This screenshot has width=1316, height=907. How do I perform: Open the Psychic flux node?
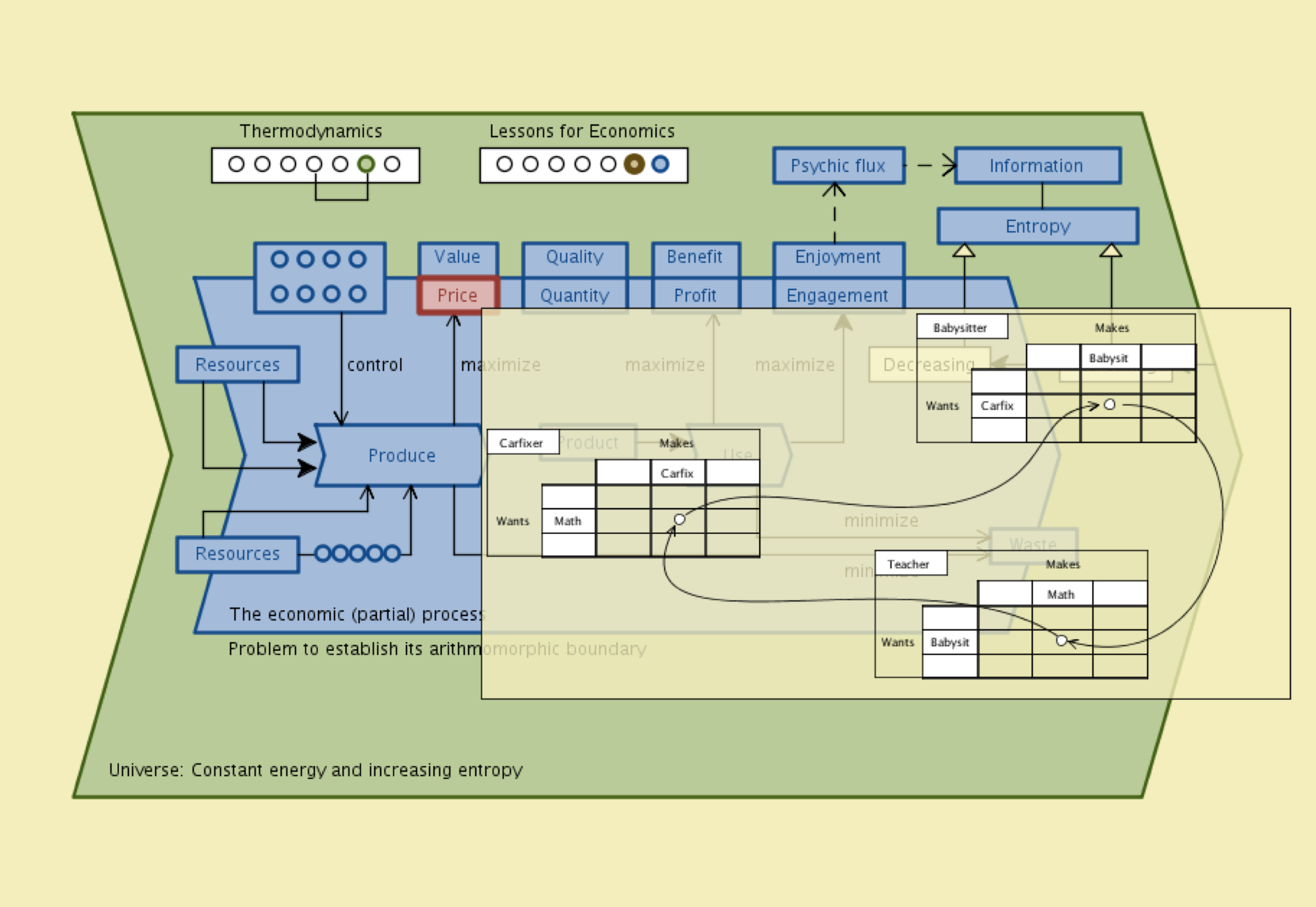tap(838, 165)
